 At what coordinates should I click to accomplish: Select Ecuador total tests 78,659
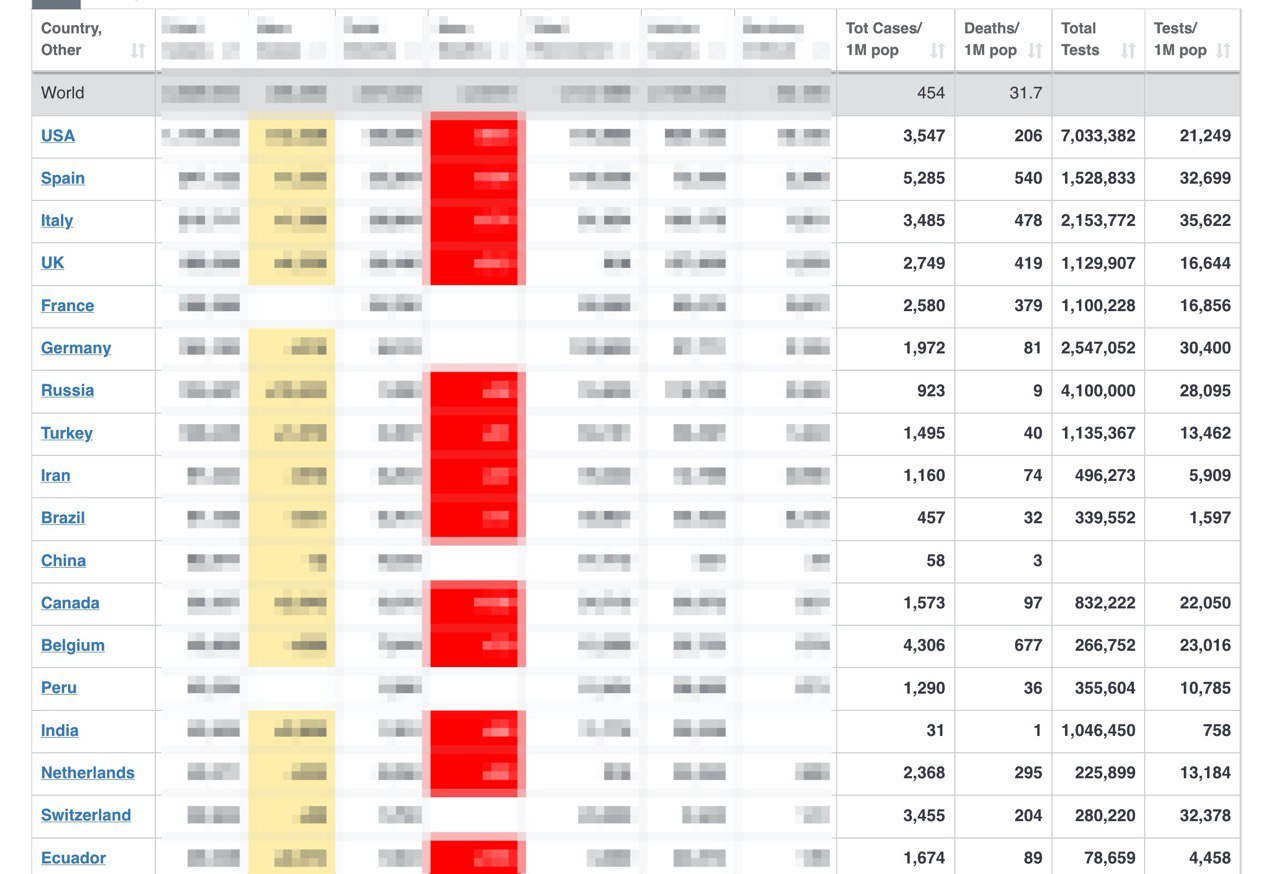point(1109,858)
